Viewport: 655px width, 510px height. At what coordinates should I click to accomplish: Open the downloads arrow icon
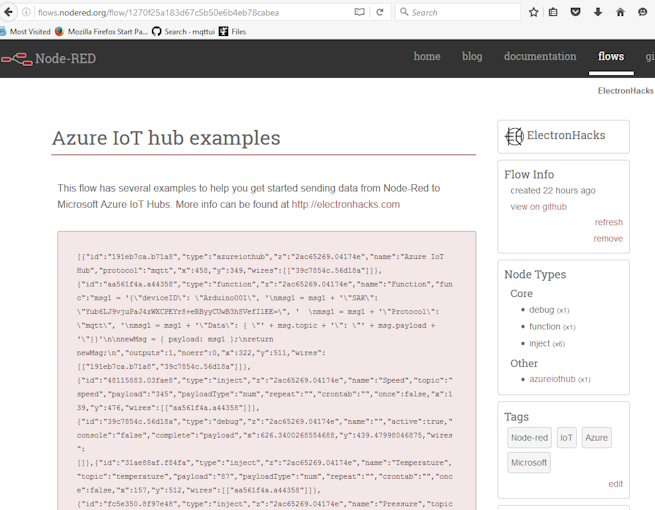pyautogui.click(x=598, y=12)
